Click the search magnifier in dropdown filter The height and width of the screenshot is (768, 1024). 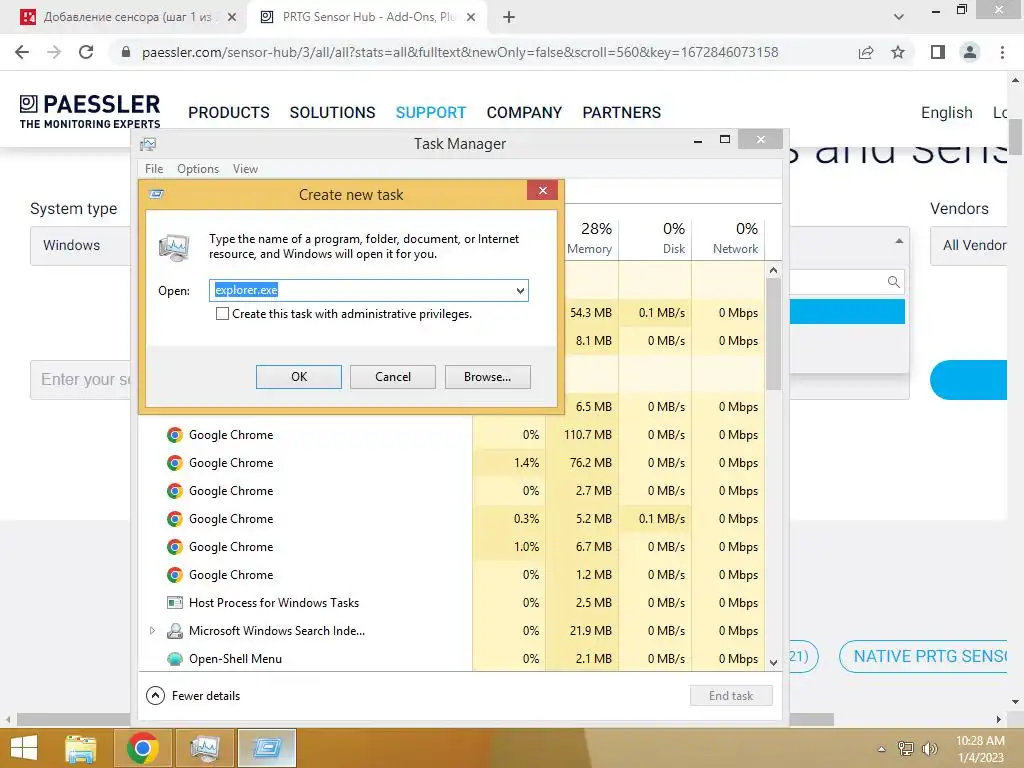893,282
